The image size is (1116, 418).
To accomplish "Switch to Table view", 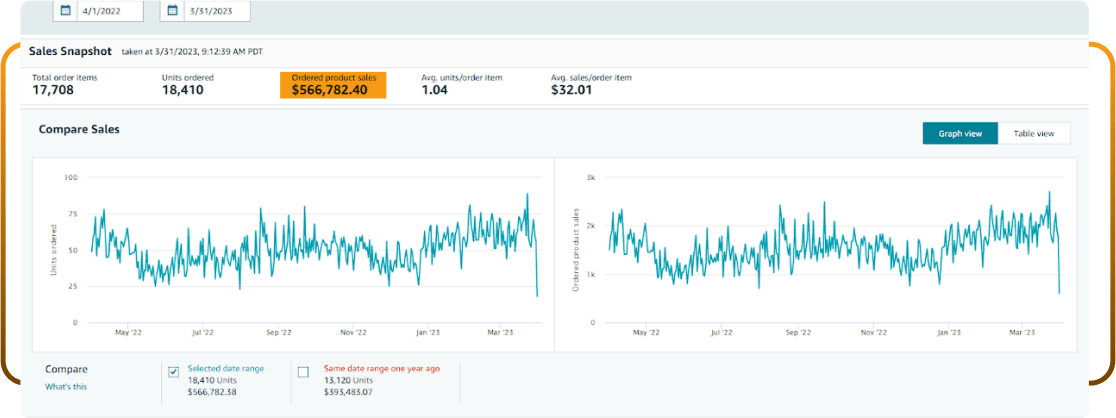I will [1034, 133].
